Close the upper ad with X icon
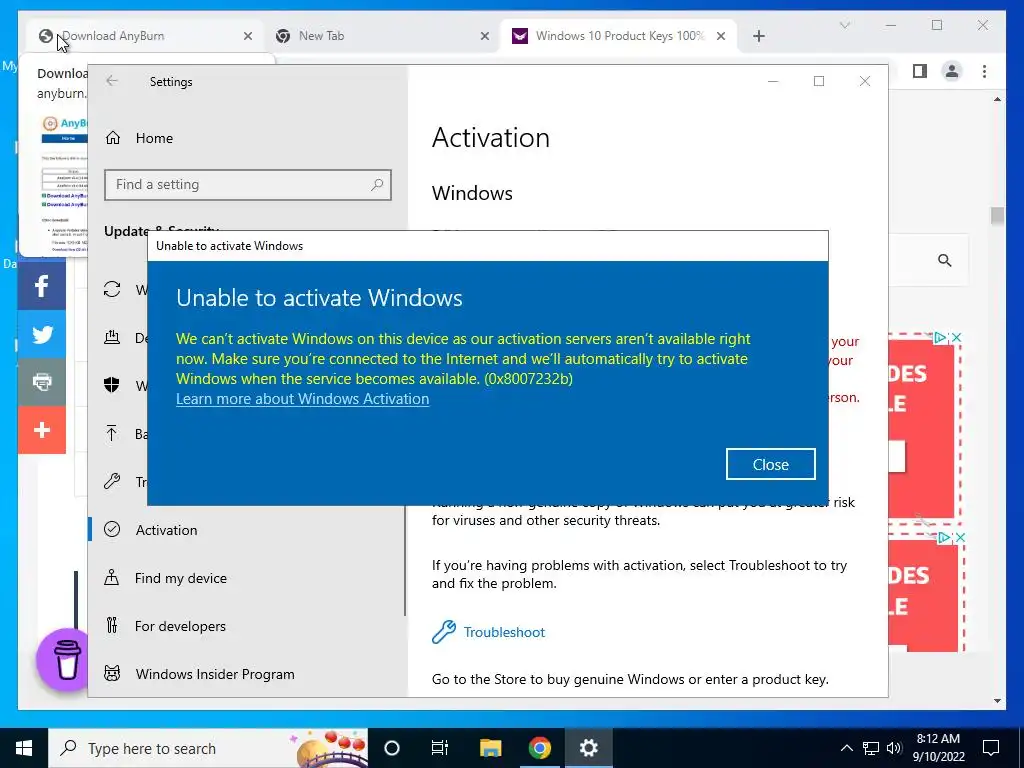The height and width of the screenshot is (768, 1024). [x=956, y=338]
